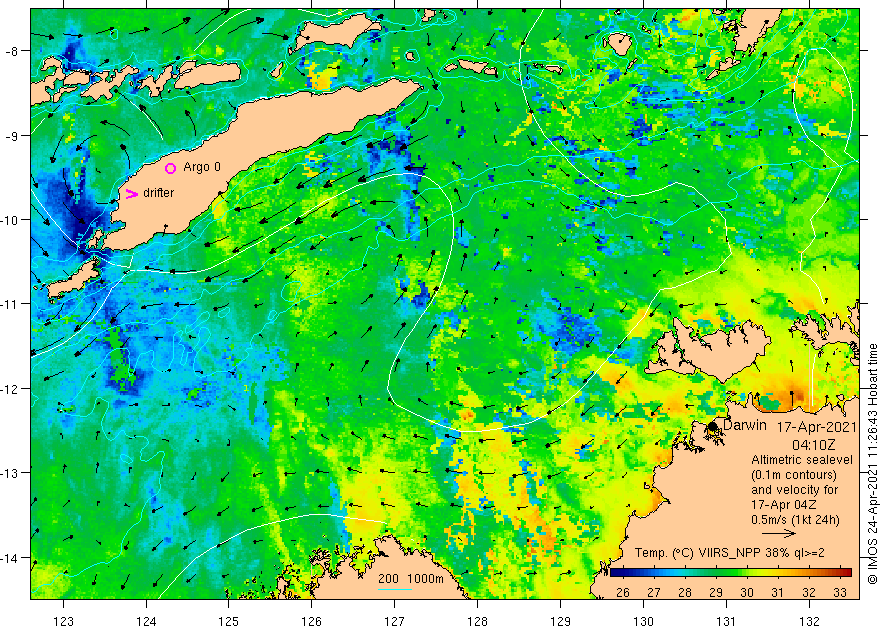The image size is (880, 630).
Task: Click the latitude axis label '-13'
Action: (10, 473)
